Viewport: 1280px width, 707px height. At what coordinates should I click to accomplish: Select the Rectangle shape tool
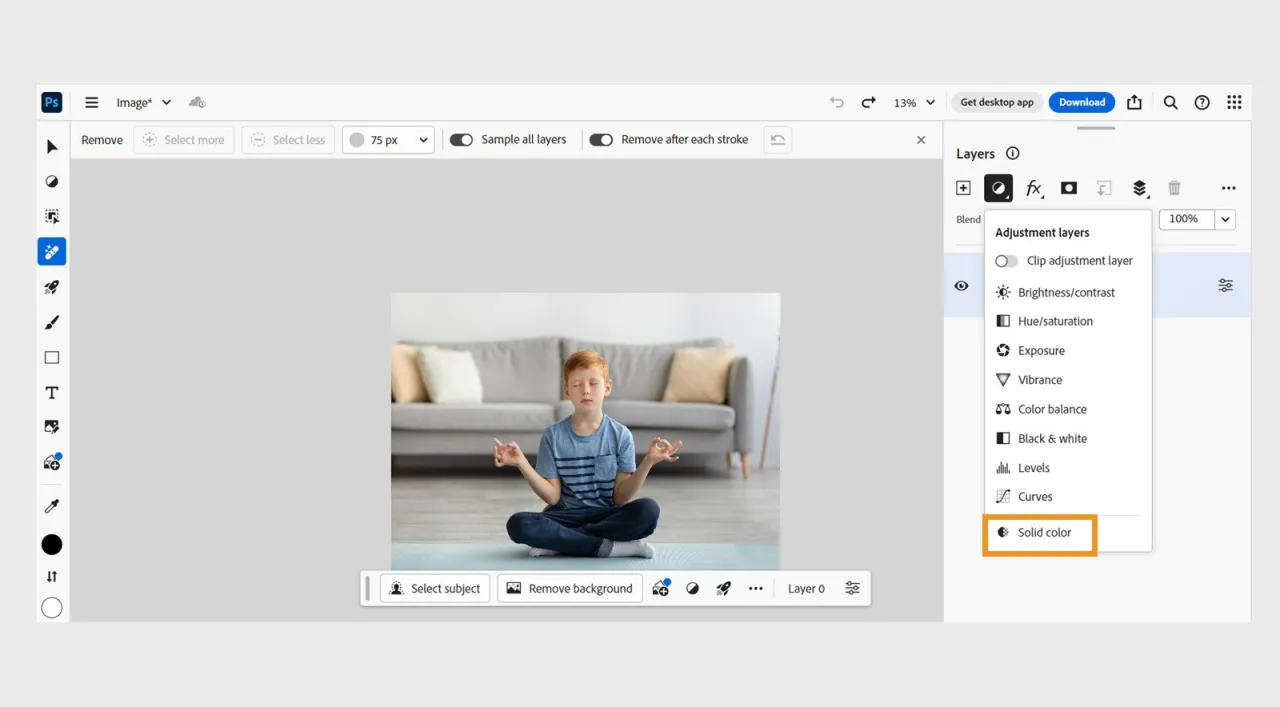click(51, 357)
